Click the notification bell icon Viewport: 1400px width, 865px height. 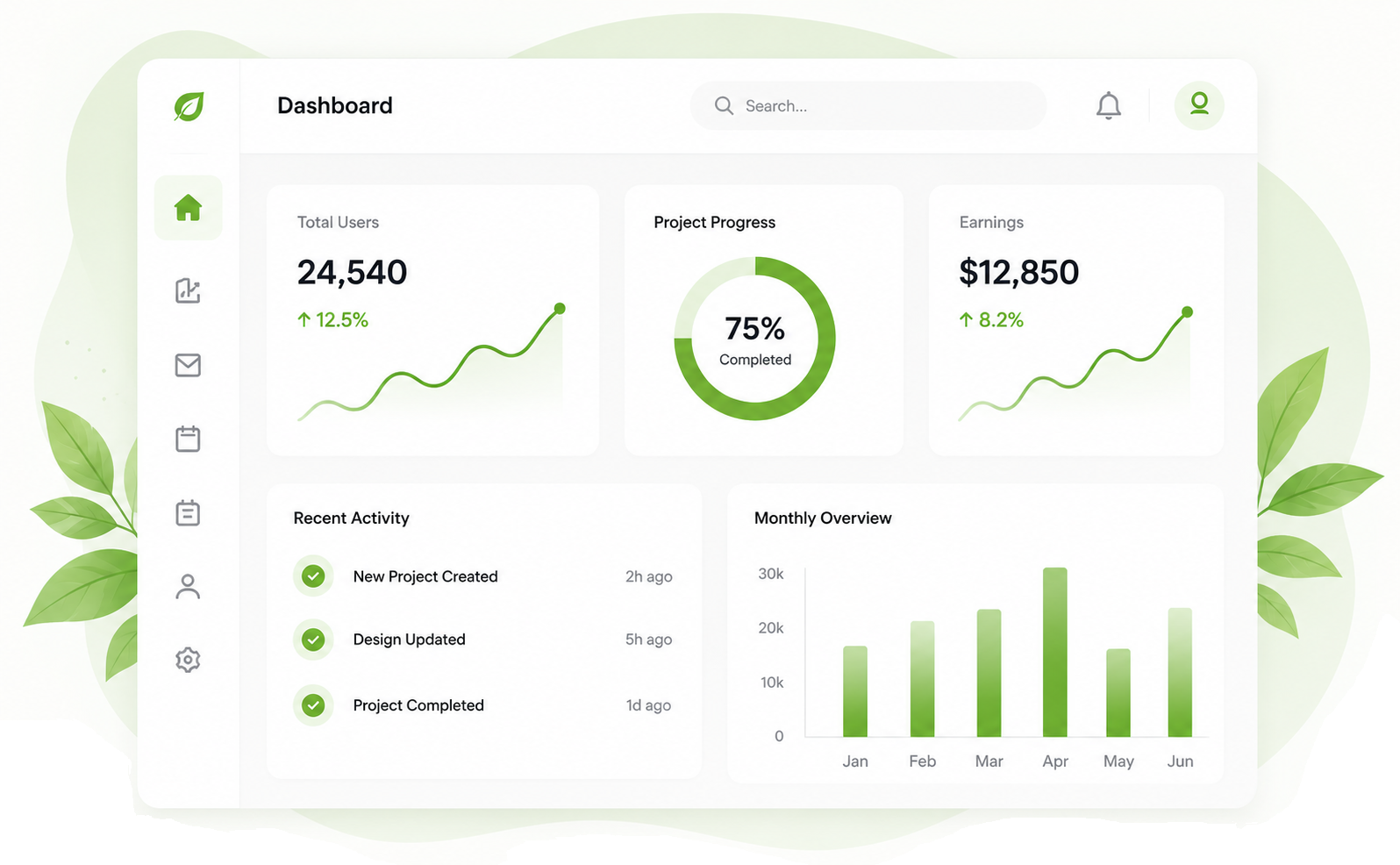click(1109, 106)
